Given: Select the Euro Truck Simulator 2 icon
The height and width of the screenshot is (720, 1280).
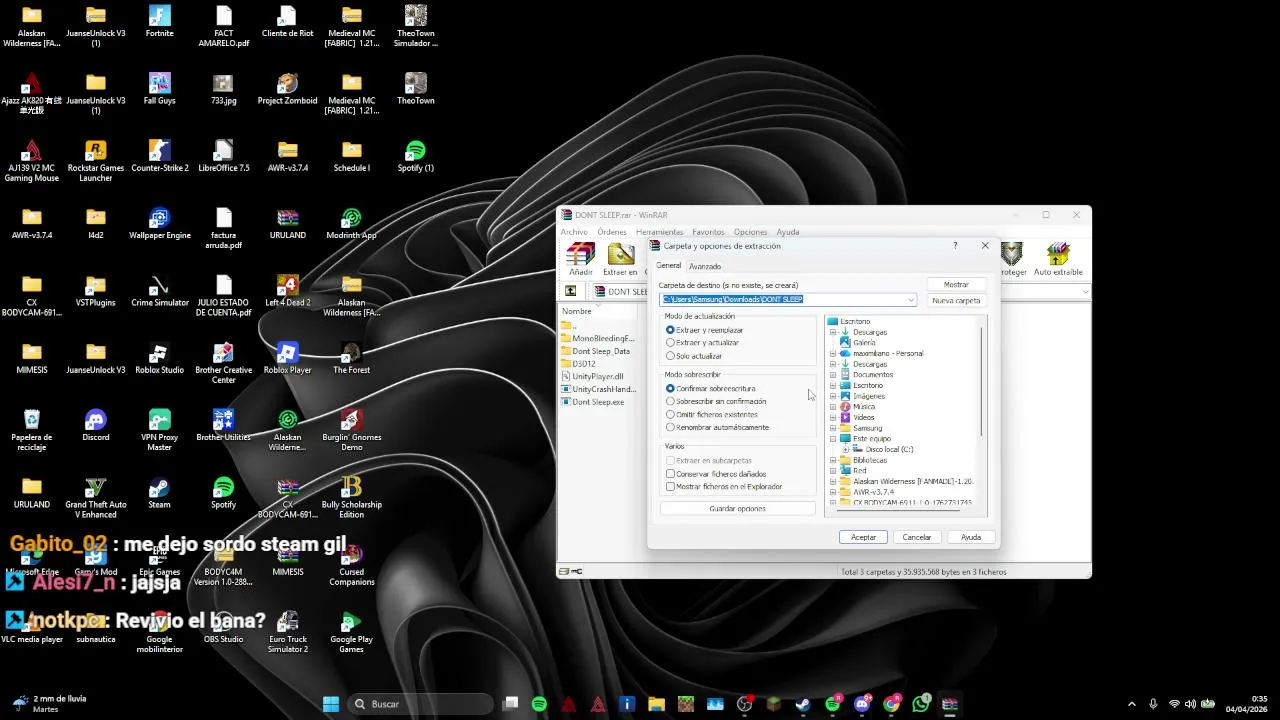Looking at the screenshot, I should (x=288, y=632).
